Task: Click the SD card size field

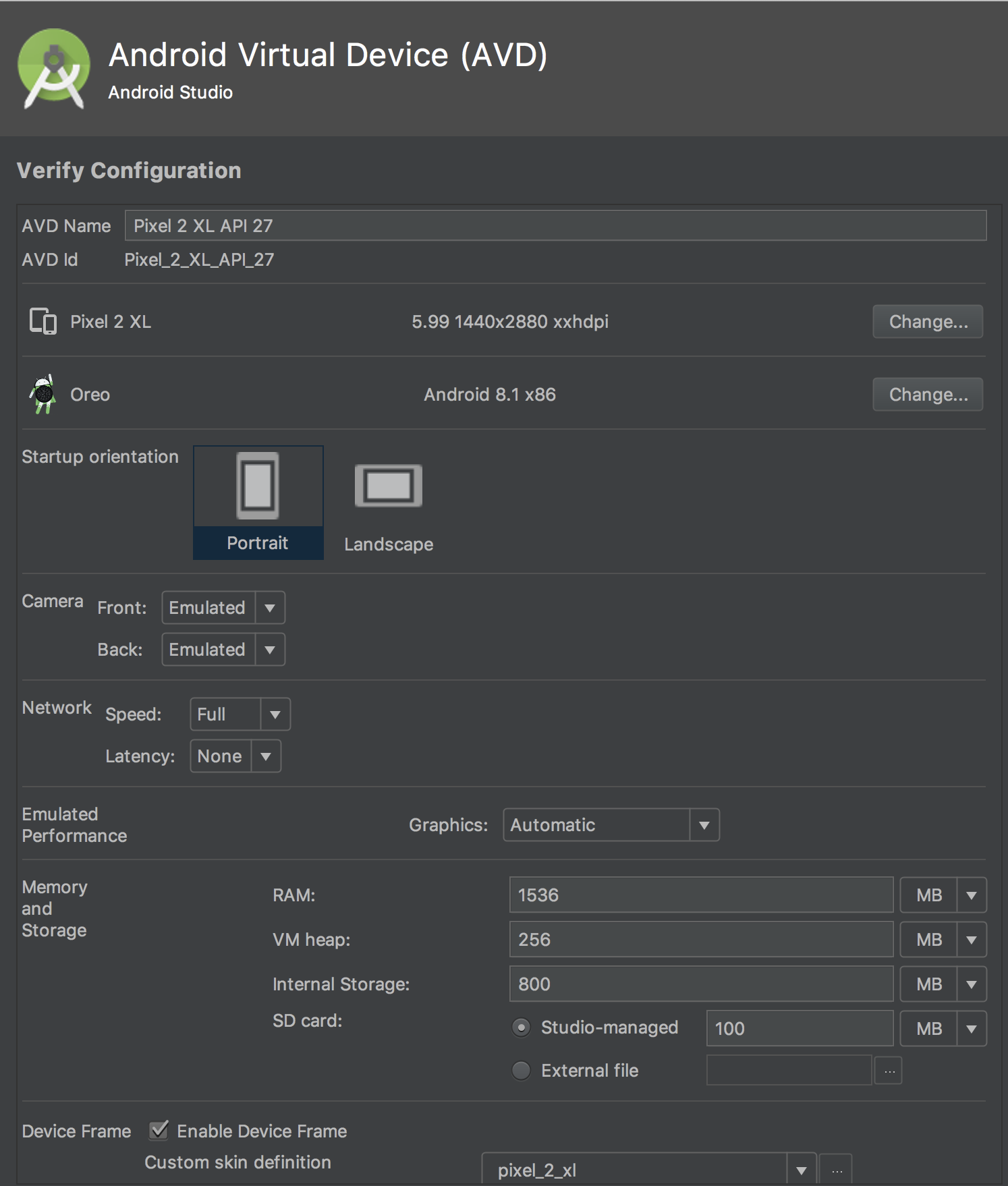Action: click(x=800, y=1029)
